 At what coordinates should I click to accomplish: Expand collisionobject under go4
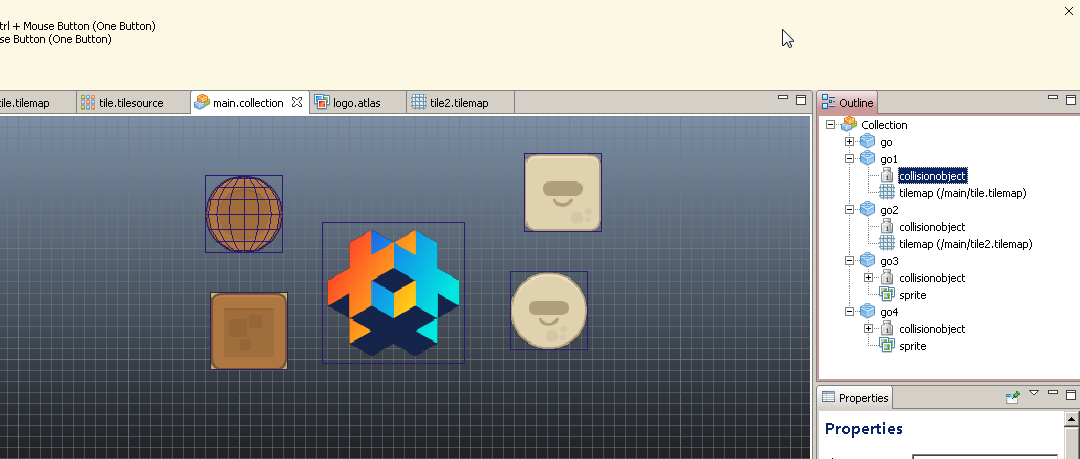868,329
